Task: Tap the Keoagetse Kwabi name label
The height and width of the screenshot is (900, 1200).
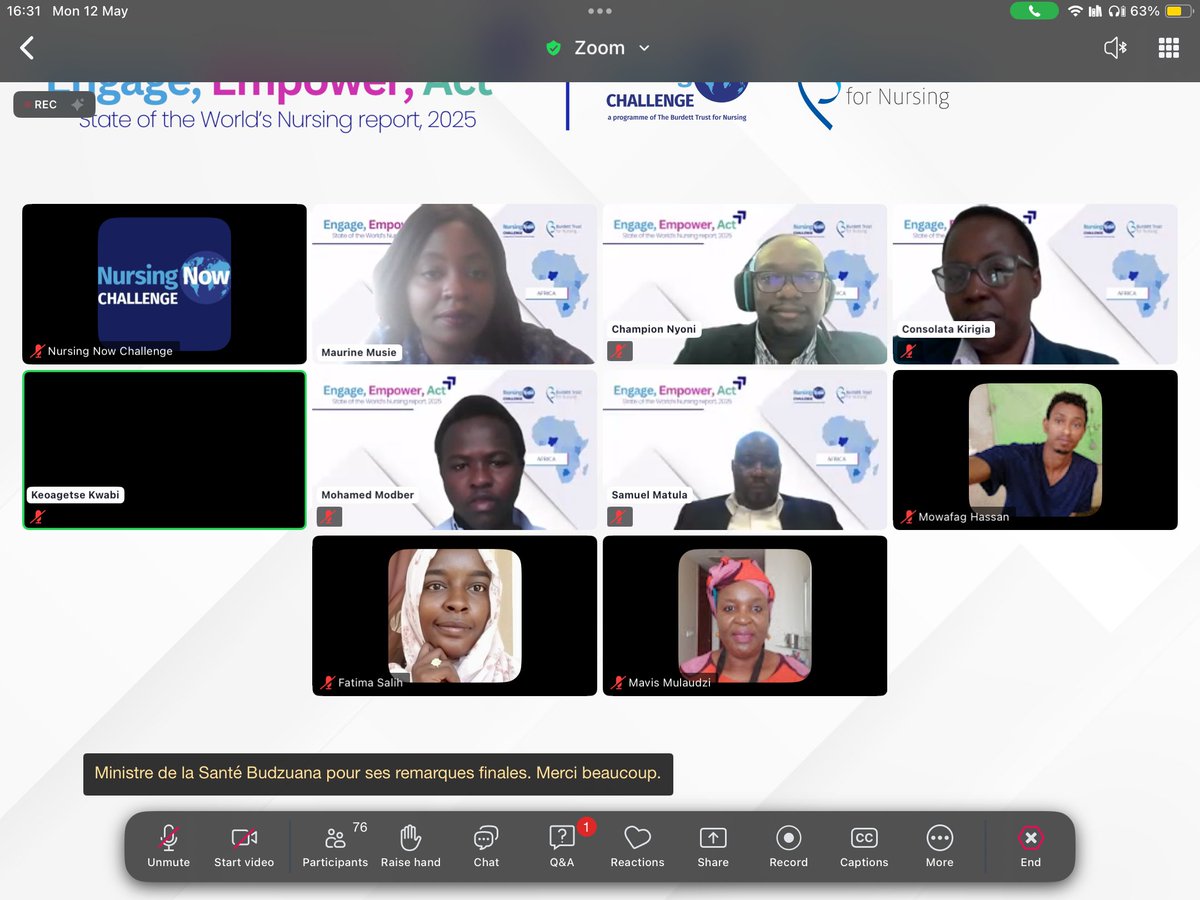Action: (x=76, y=495)
